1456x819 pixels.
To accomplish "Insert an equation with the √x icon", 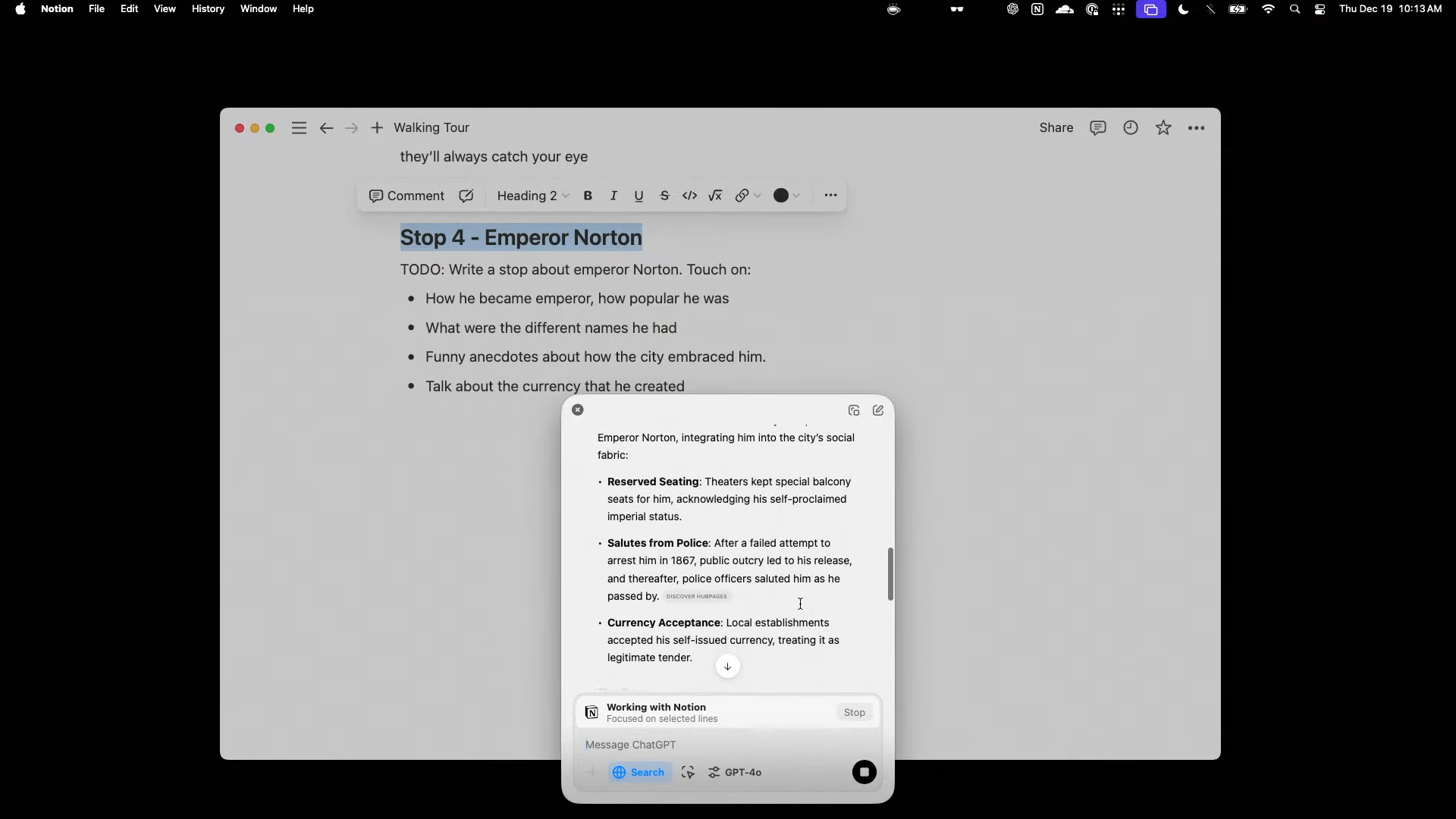I will pyautogui.click(x=715, y=196).
